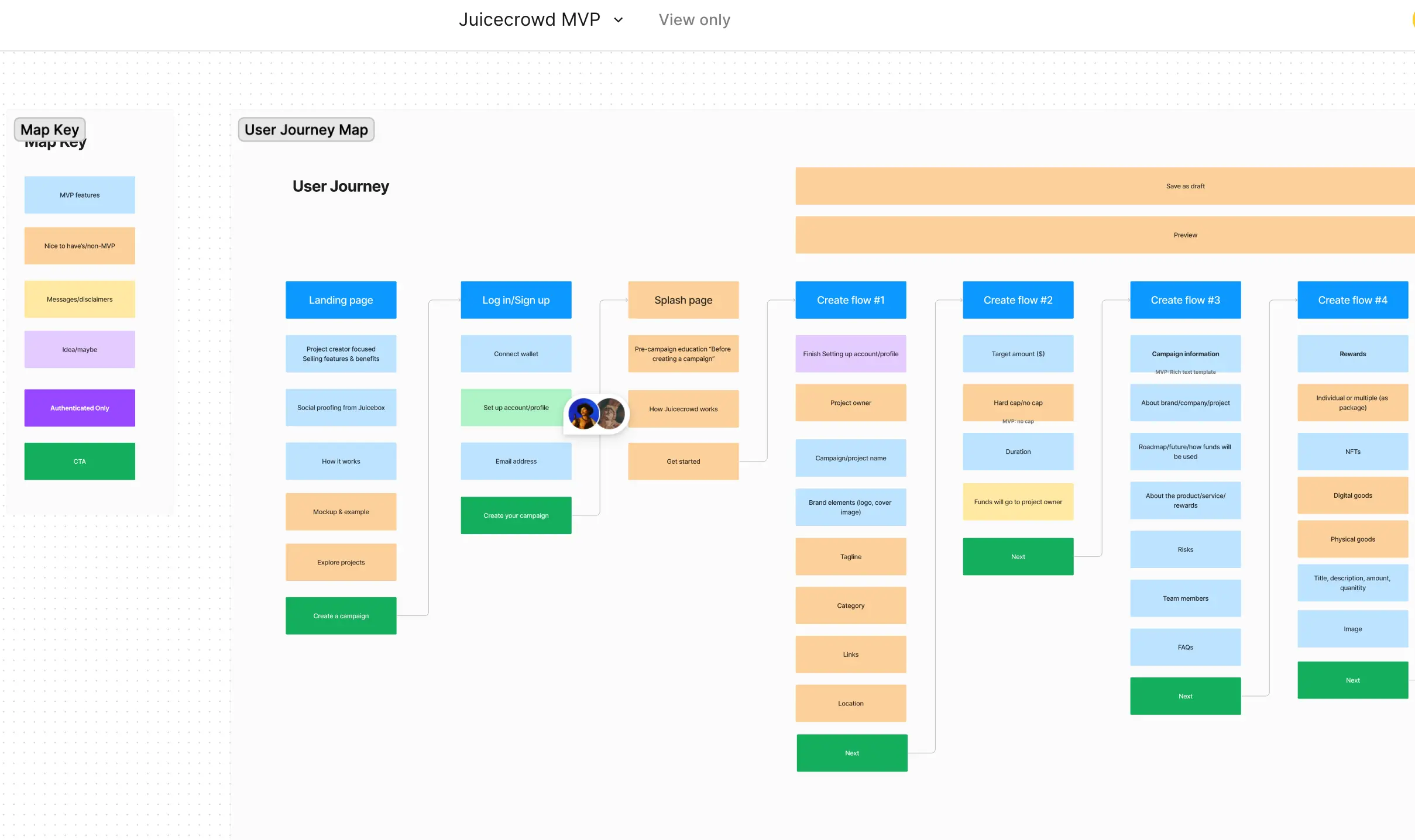Click the Create a campaign green card

tap(341, 616)
